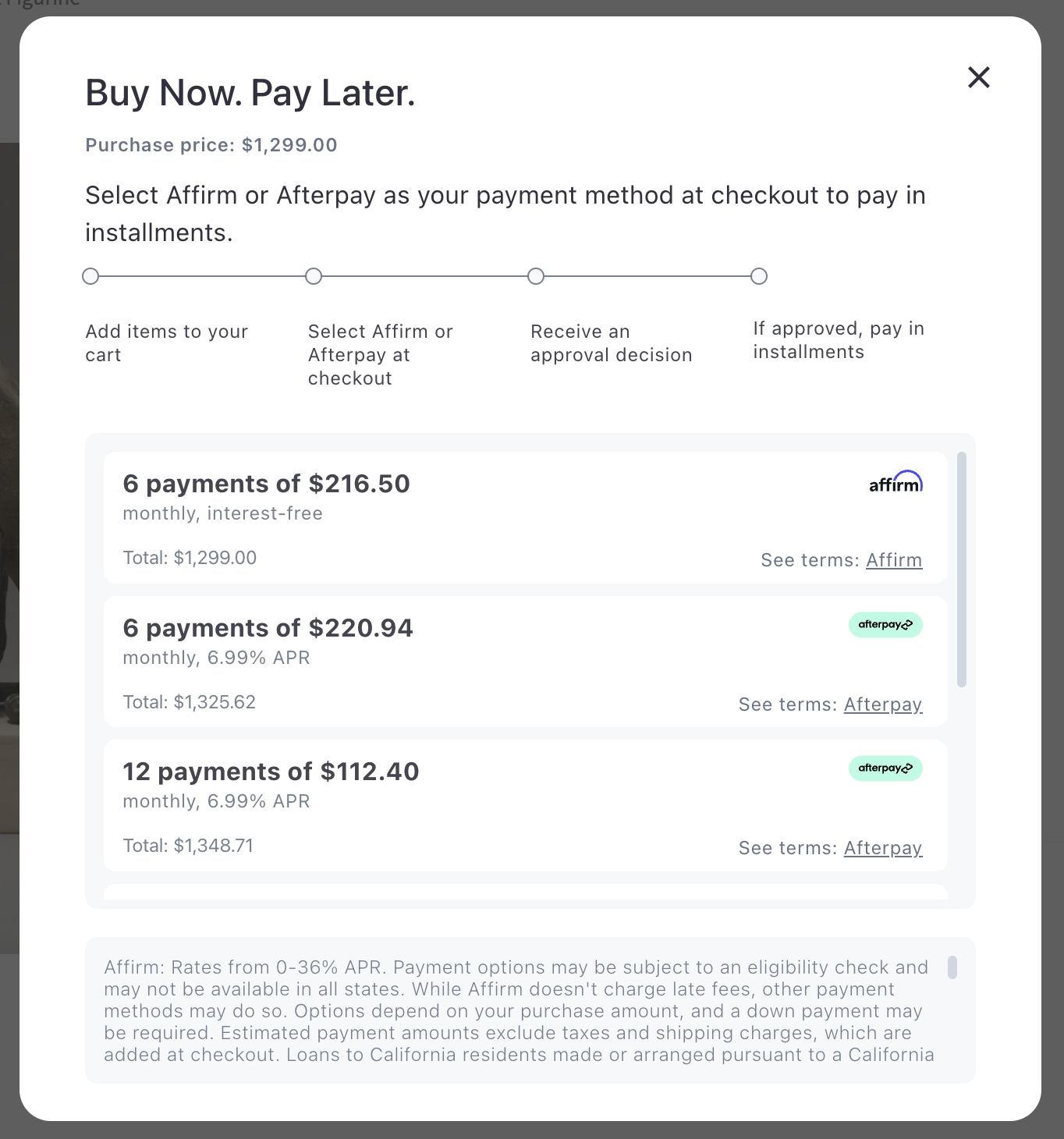
Task: Select the "Receive an approval decision" step circle
Action: (x=536, y=275)
